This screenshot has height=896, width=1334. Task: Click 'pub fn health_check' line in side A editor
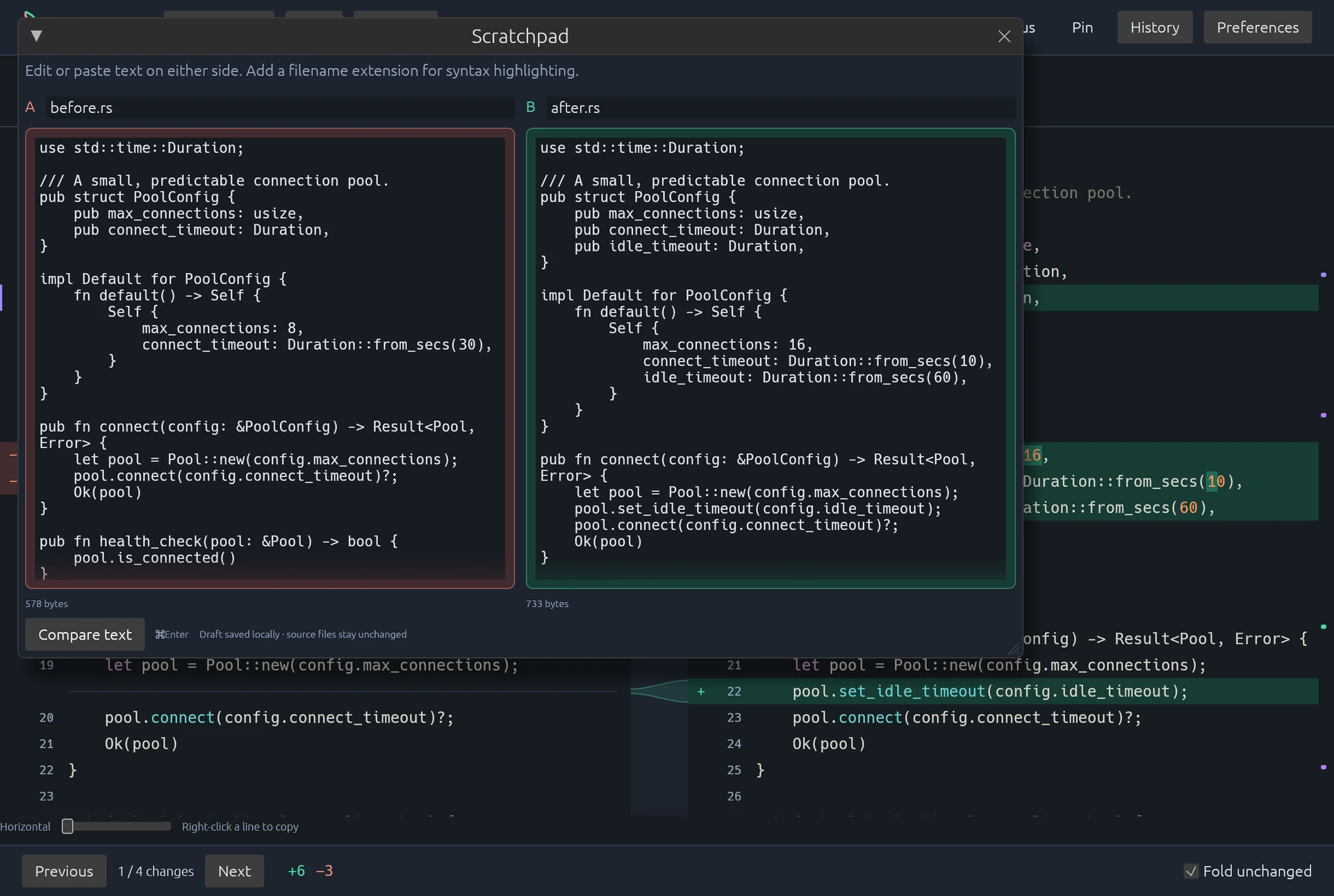[218, 542]
